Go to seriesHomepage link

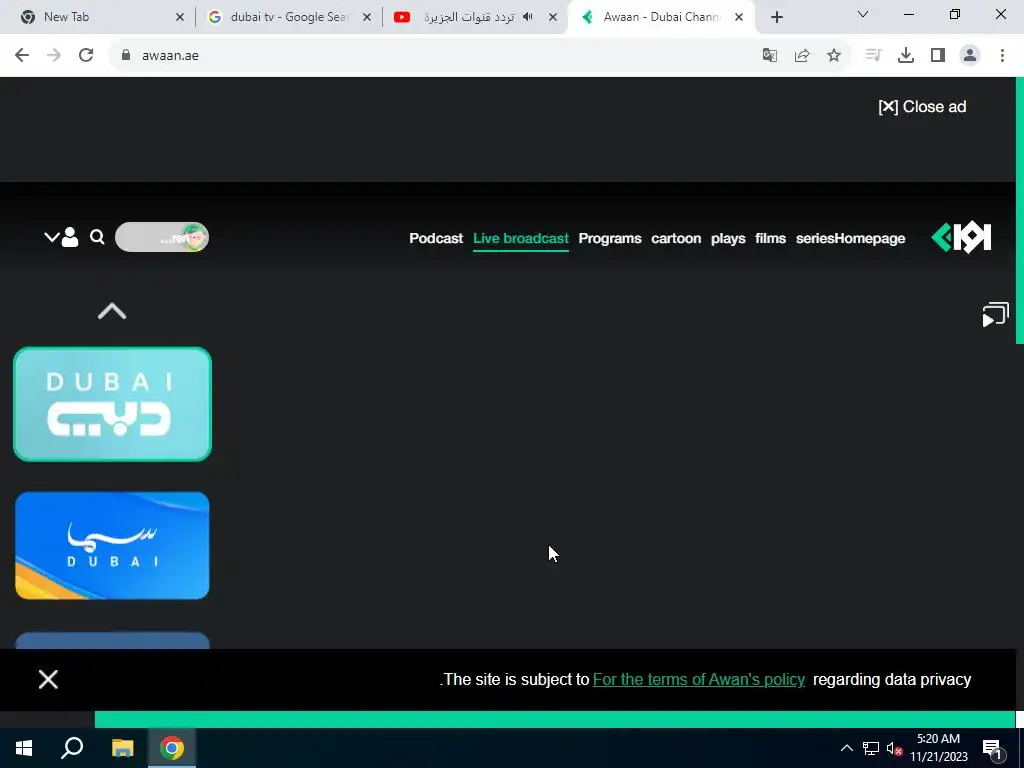click(x=850, y=238)
